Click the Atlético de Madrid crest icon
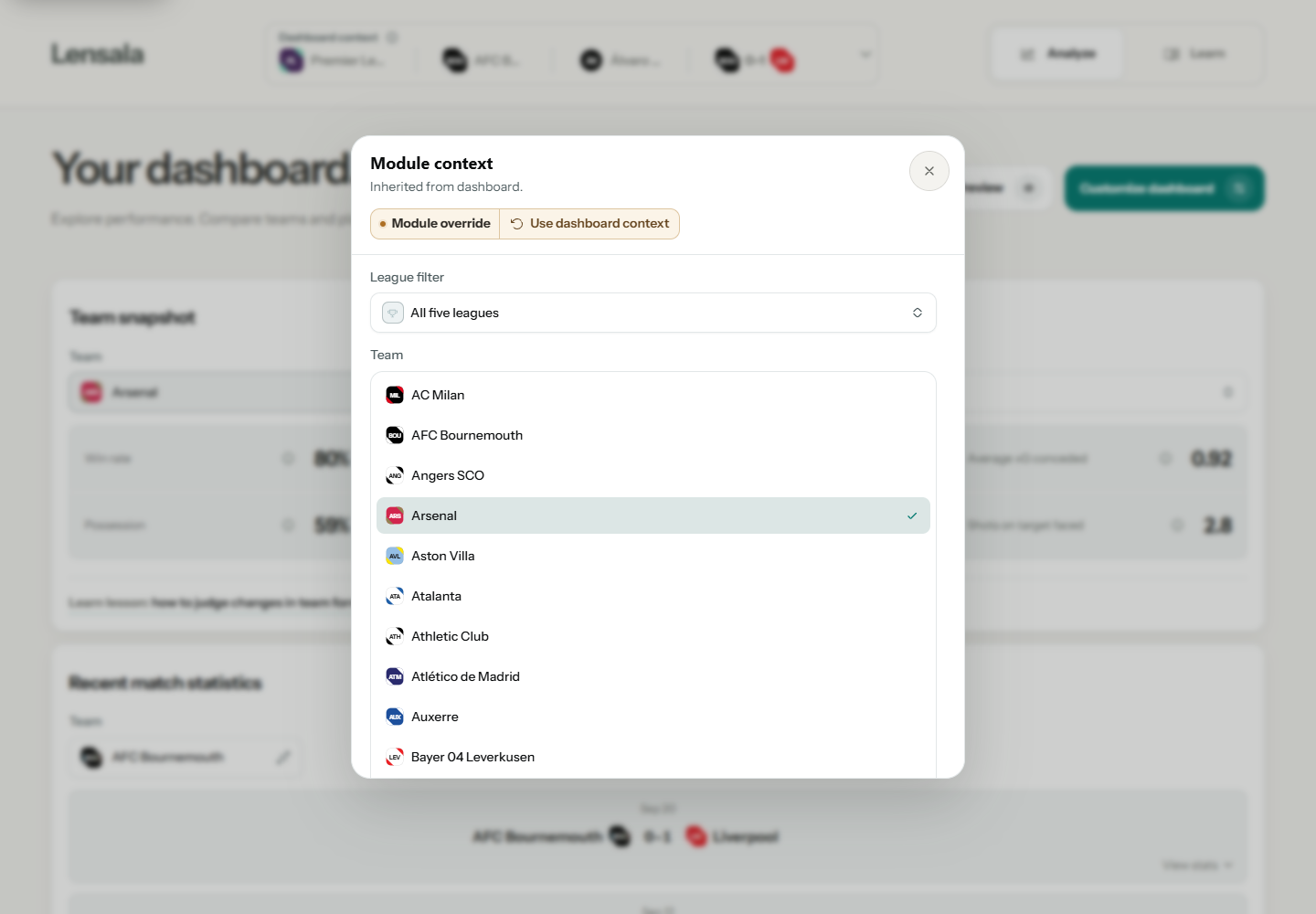This screenshot has width=1316, height=914. point(395,676)
